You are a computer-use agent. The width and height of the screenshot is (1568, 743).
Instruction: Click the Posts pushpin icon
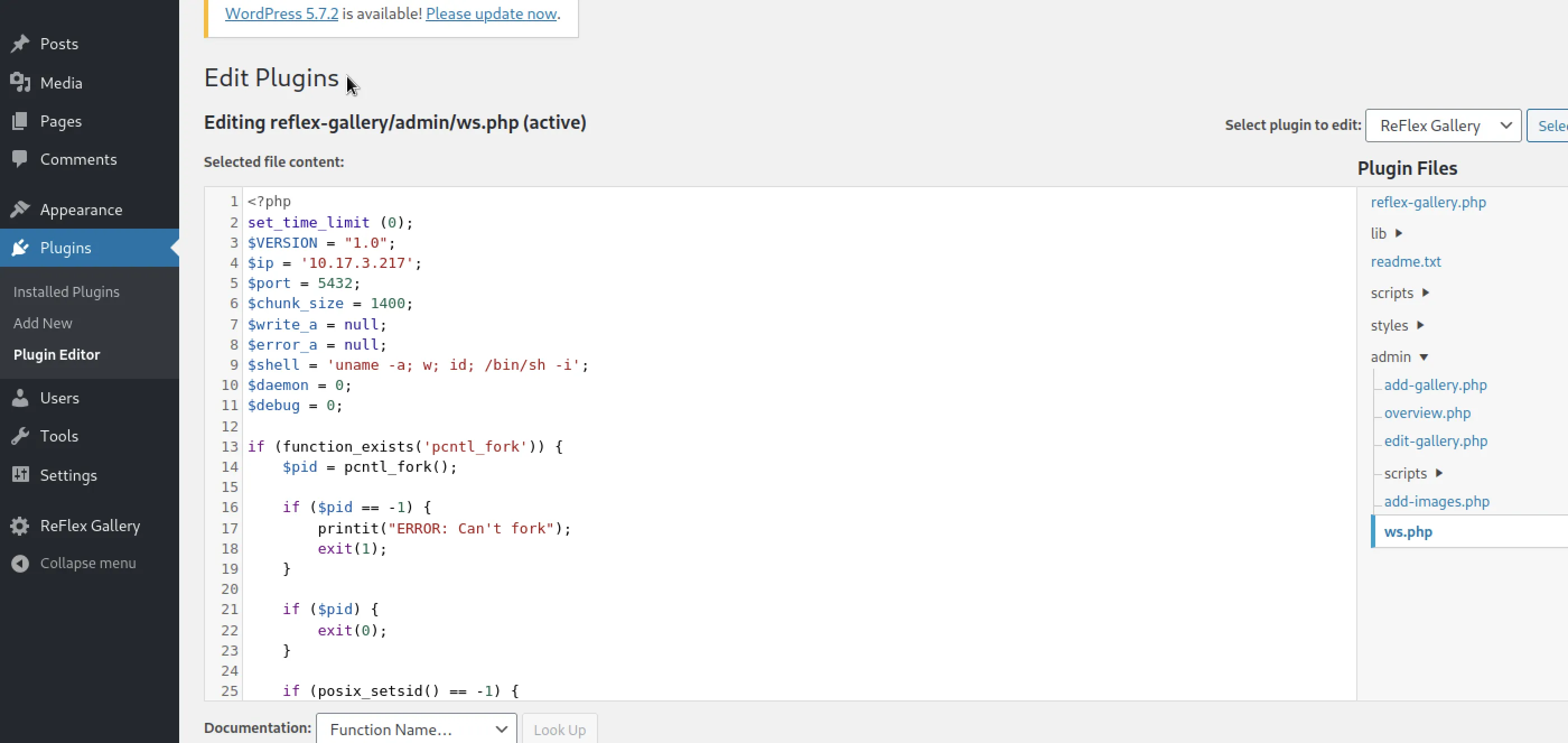pyautogui.click(x=20, y=44)
